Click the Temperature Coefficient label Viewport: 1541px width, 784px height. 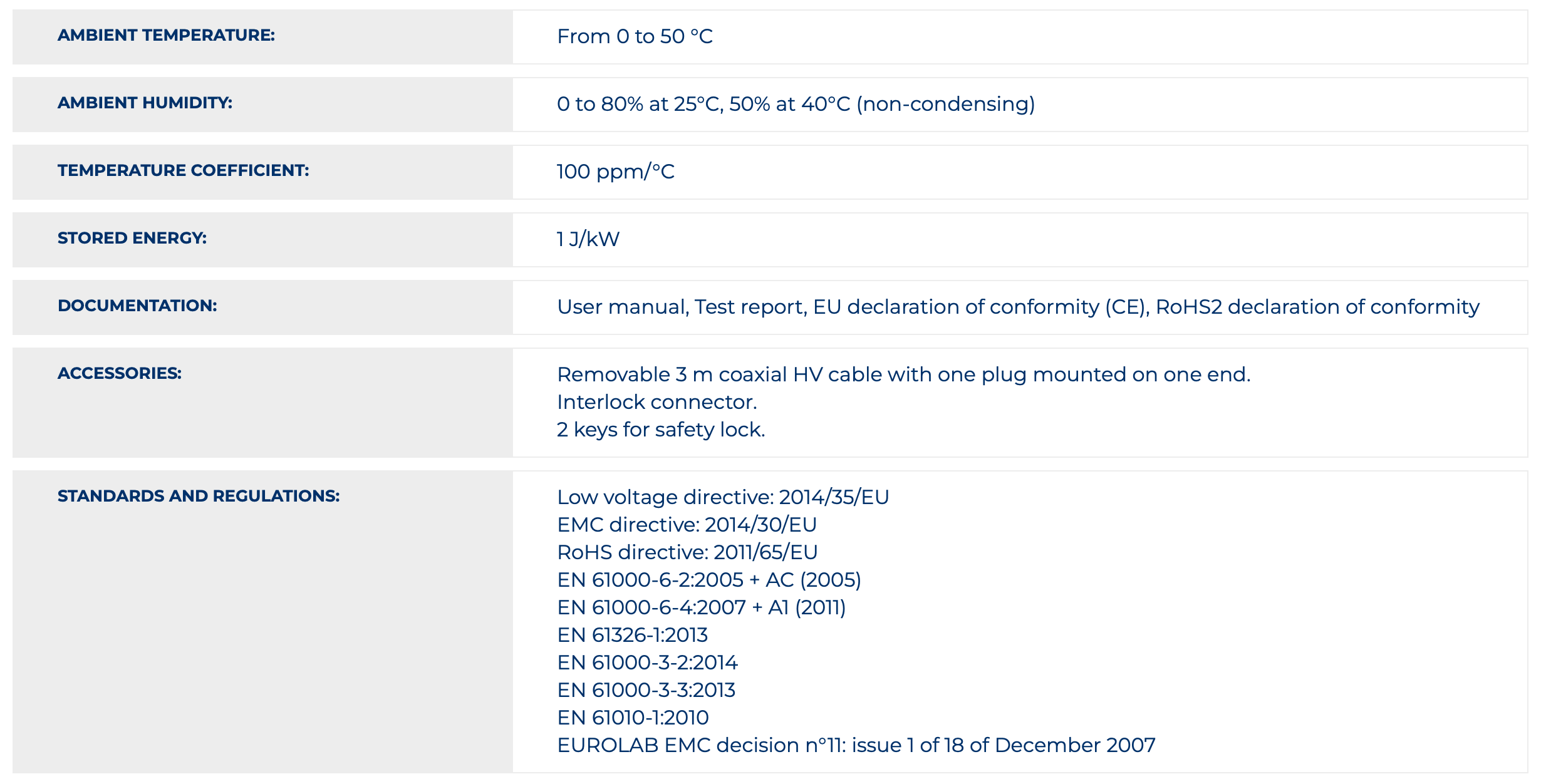click(x=184, y=170)
